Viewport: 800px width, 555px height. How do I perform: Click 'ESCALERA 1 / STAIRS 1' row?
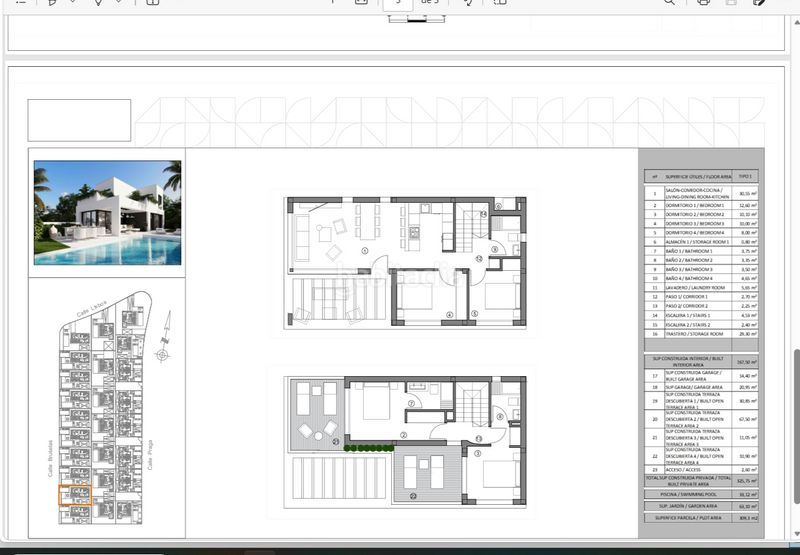click(701, 316)
